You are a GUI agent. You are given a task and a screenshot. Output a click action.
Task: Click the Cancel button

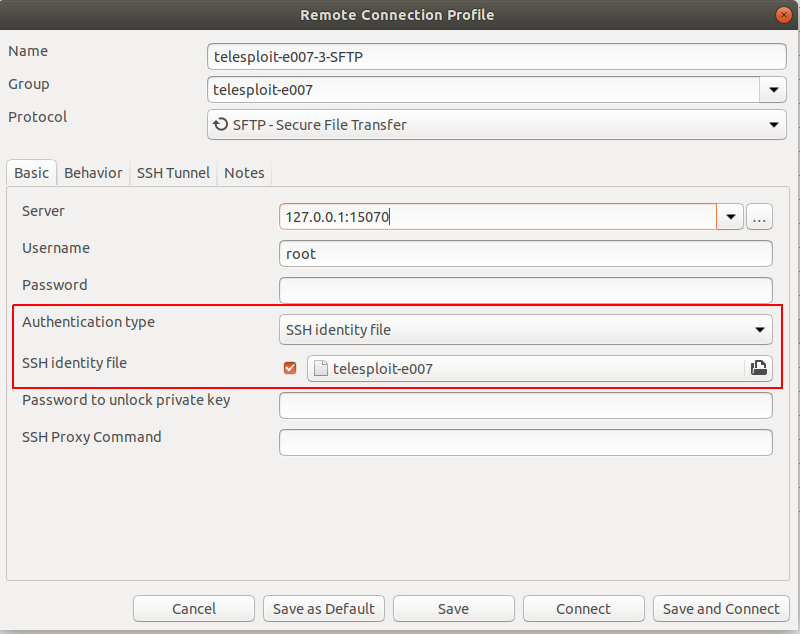point(194,608)
